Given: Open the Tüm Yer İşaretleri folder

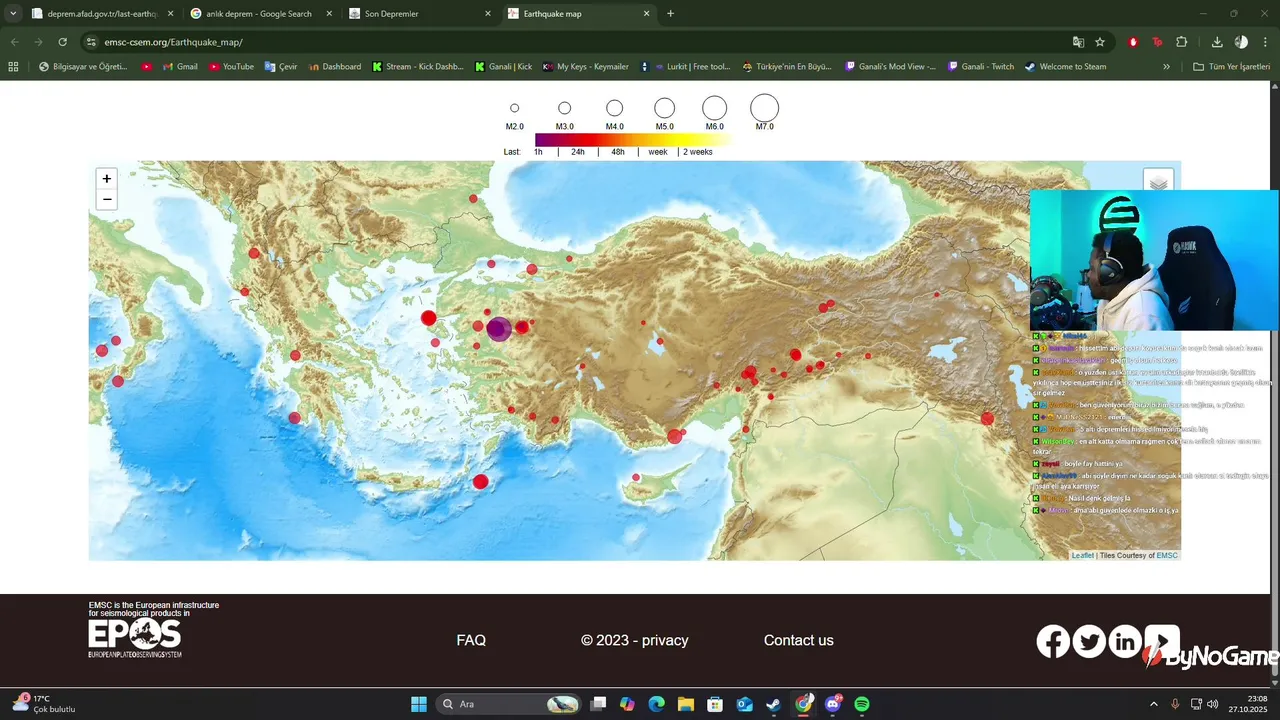Looking at the screenshot, I should tap(1231, 67).
